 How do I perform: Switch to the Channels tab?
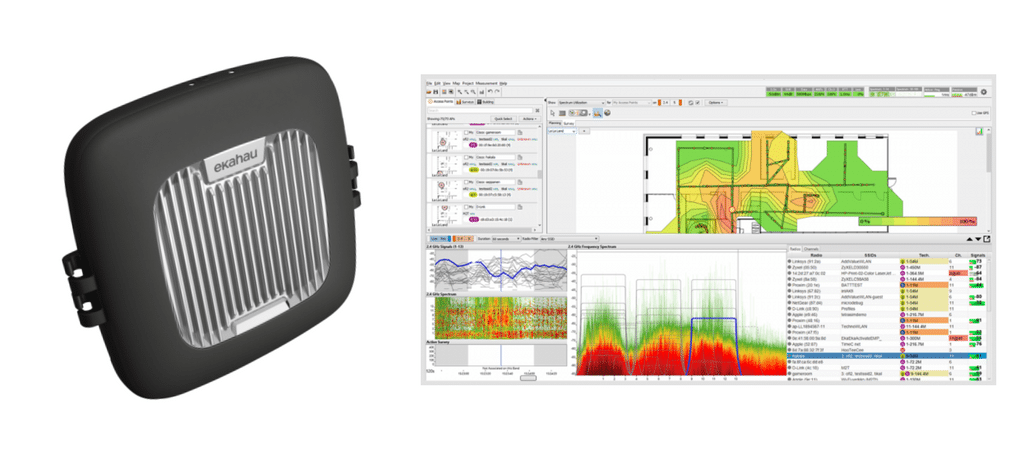click(810, 249)
